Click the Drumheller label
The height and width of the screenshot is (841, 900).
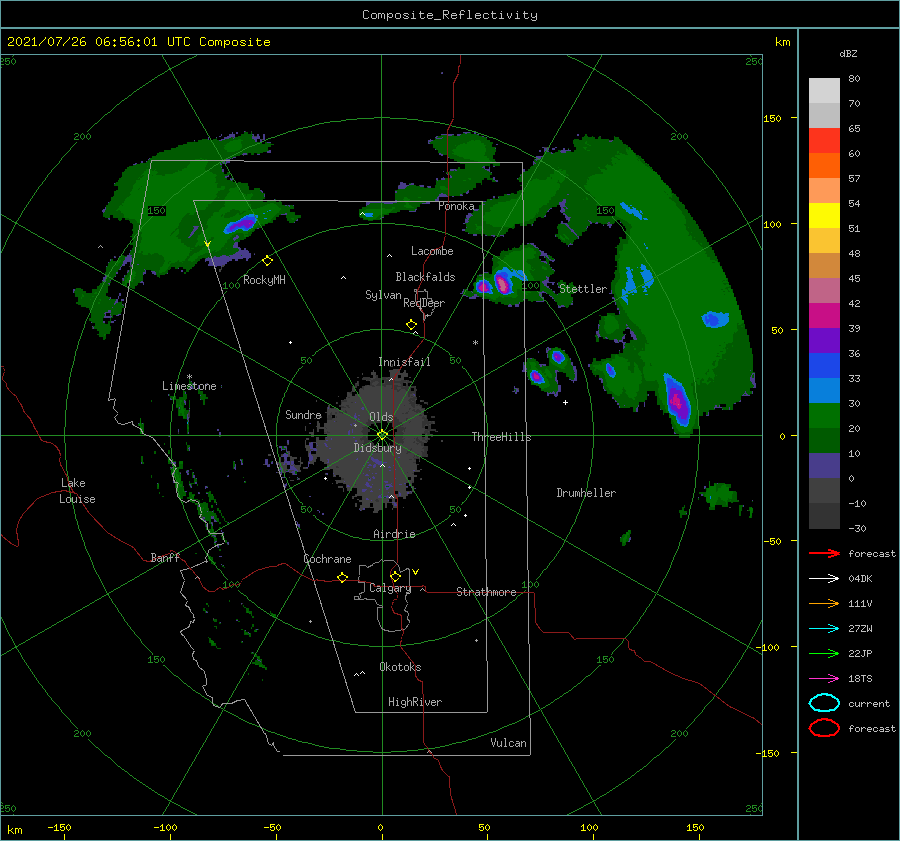pos(586,493)
